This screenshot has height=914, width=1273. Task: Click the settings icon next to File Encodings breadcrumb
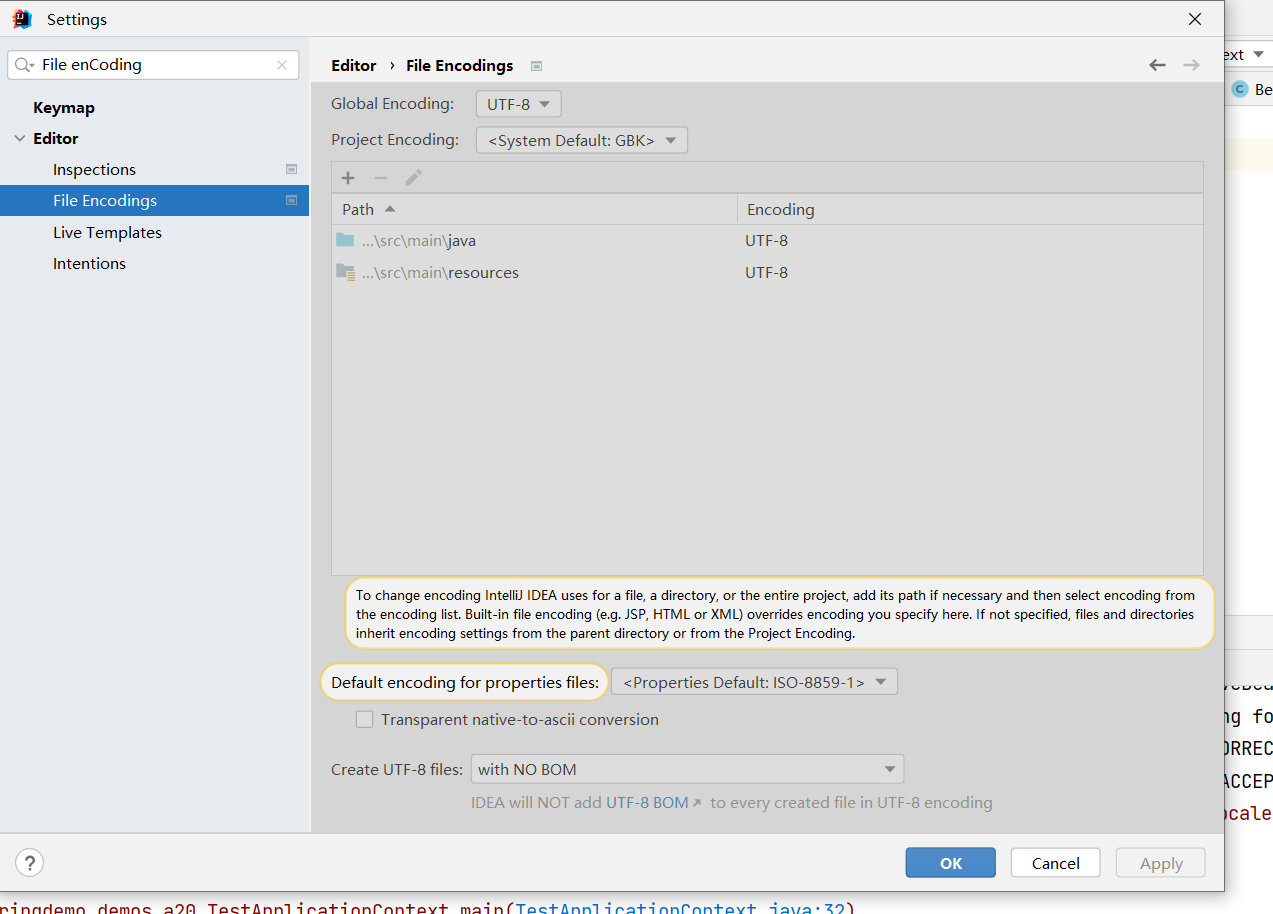pos(536,64)
